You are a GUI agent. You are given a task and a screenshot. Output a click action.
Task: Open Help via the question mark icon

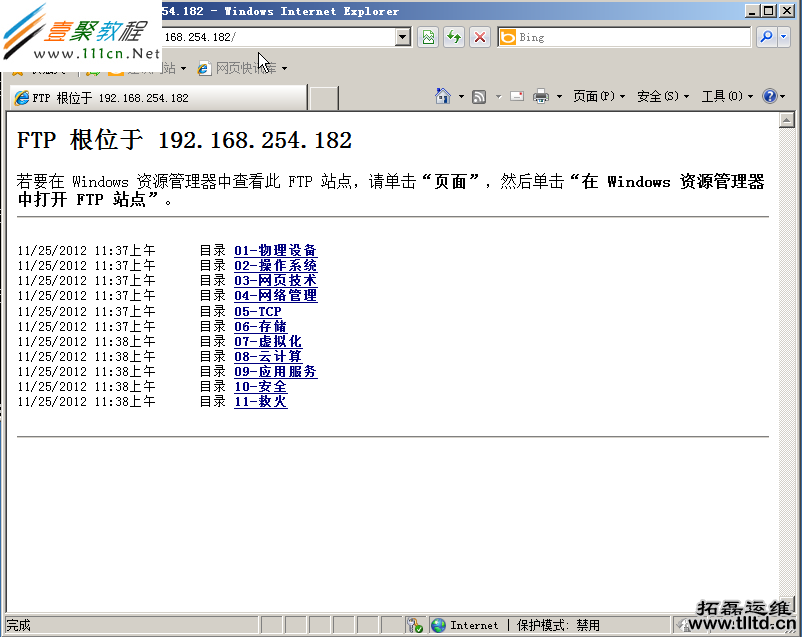coord(769,96)
